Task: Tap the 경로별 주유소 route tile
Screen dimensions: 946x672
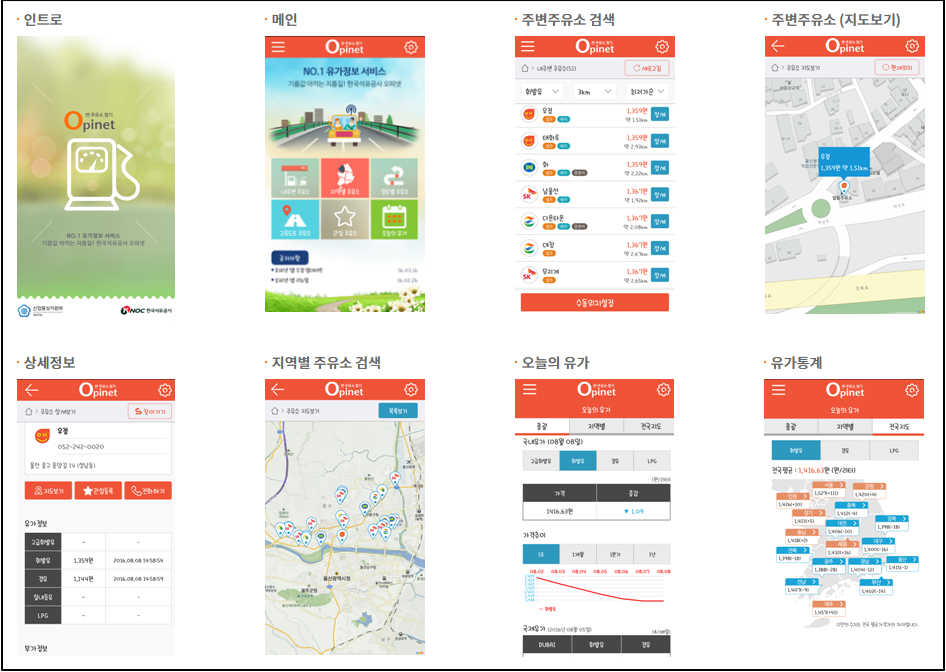Action: point(395,178)
